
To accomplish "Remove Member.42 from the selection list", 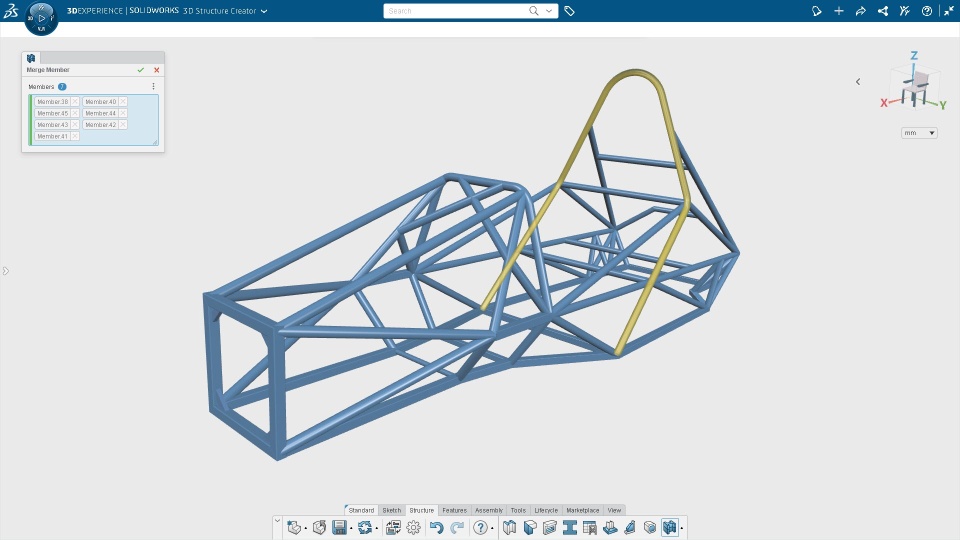I will 123,124.
